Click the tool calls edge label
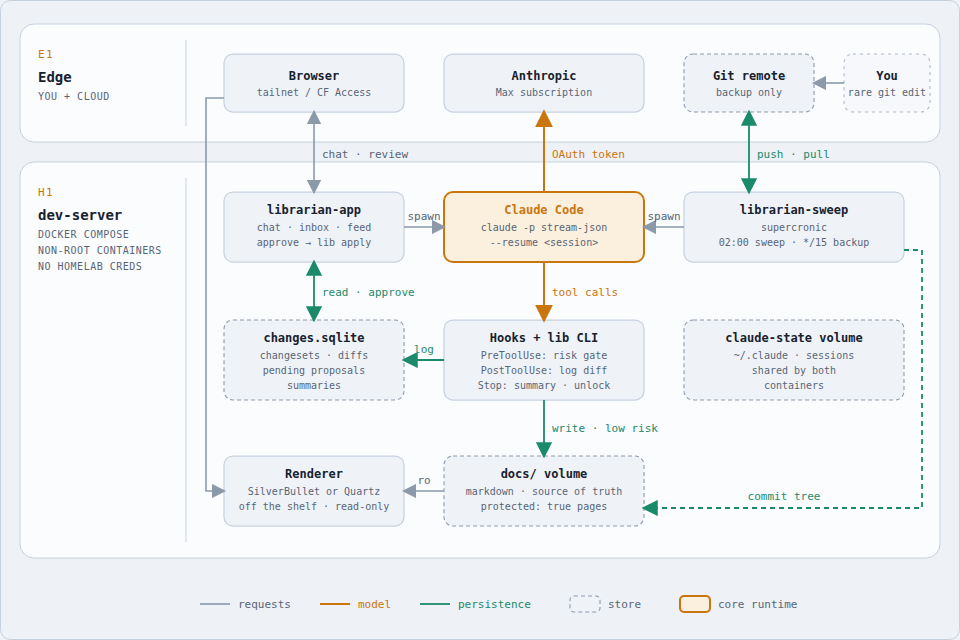This screenshot has height=640, width=960. (585, 292)
